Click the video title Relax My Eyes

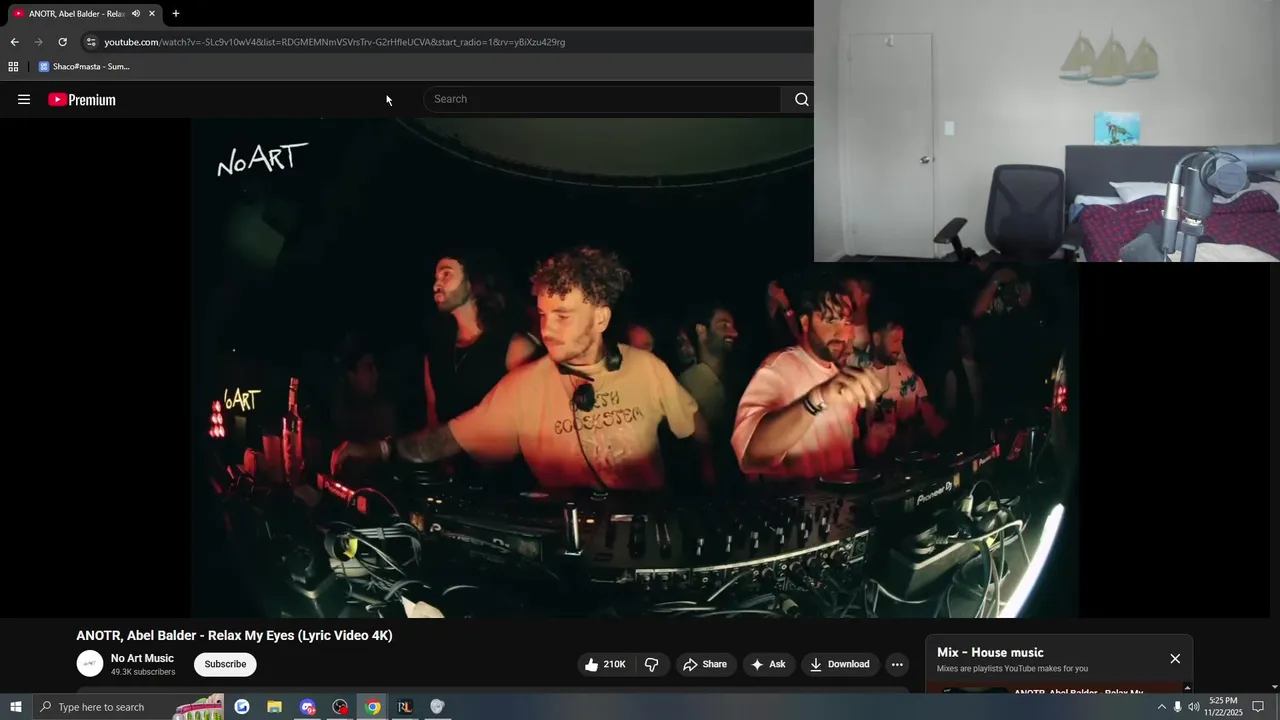[234, 636]
